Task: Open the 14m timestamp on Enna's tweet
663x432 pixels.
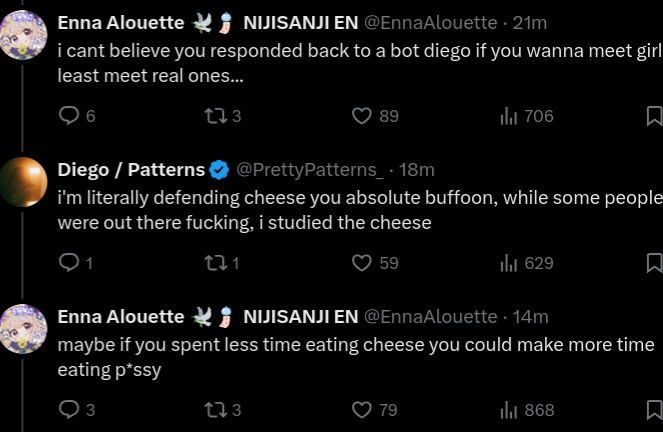Action: point(531,316)
